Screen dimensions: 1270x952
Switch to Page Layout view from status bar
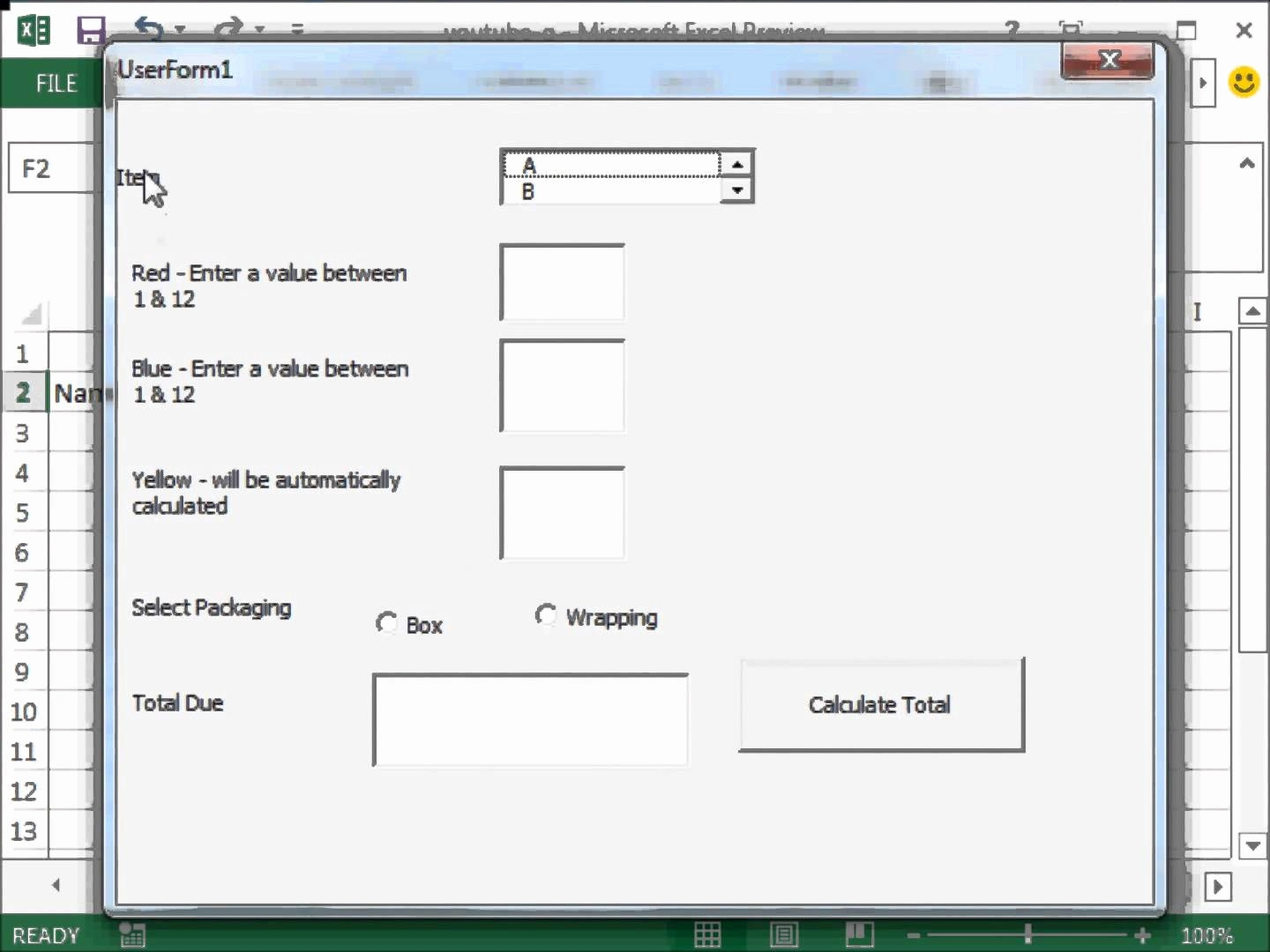784,935
